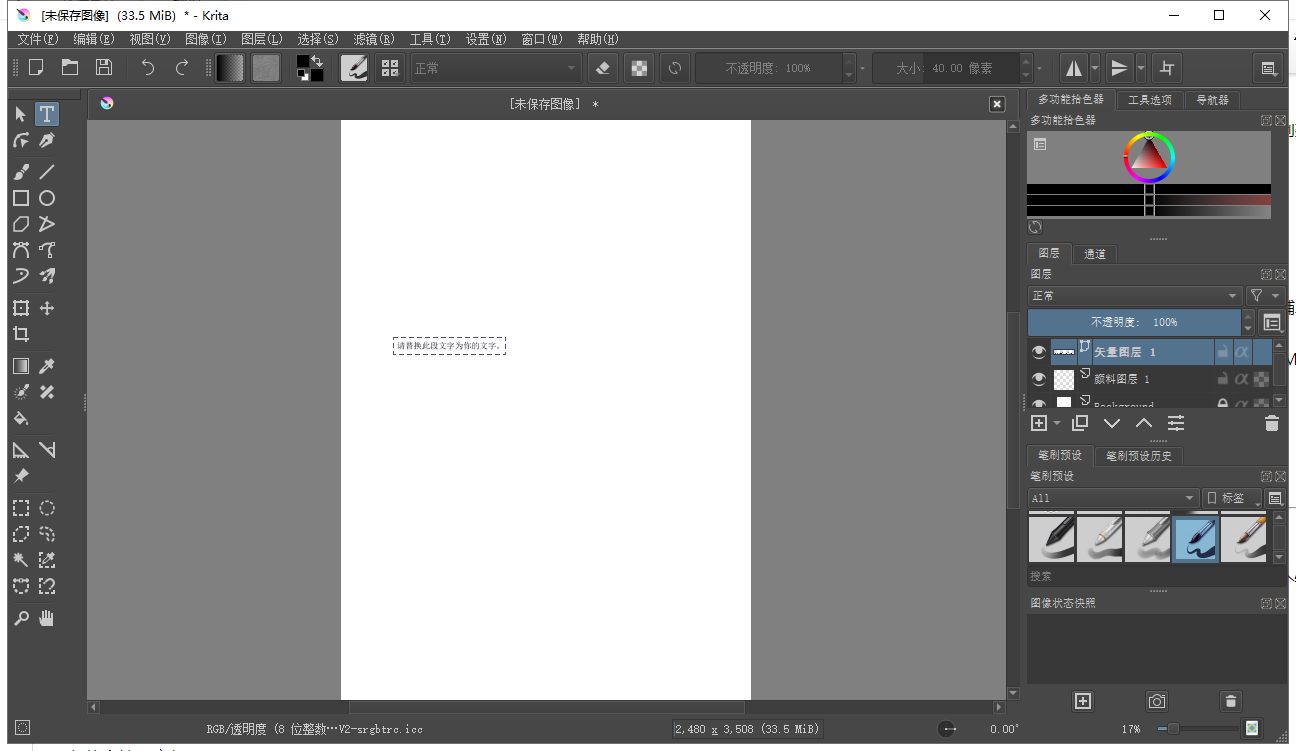Select the Line tool
The image size is (1296, 751).
[47, 172]
